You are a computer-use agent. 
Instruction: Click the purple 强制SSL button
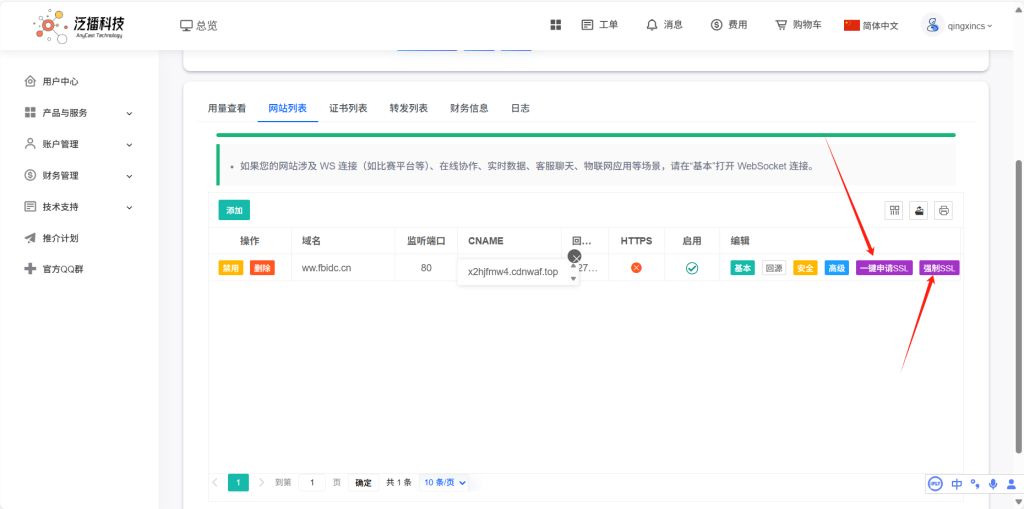point(939,268)
